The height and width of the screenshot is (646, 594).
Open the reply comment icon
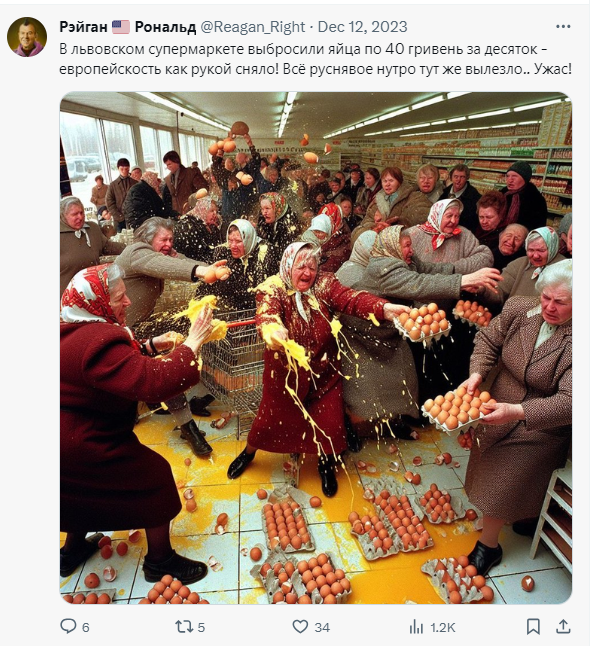tap(68, 626)
